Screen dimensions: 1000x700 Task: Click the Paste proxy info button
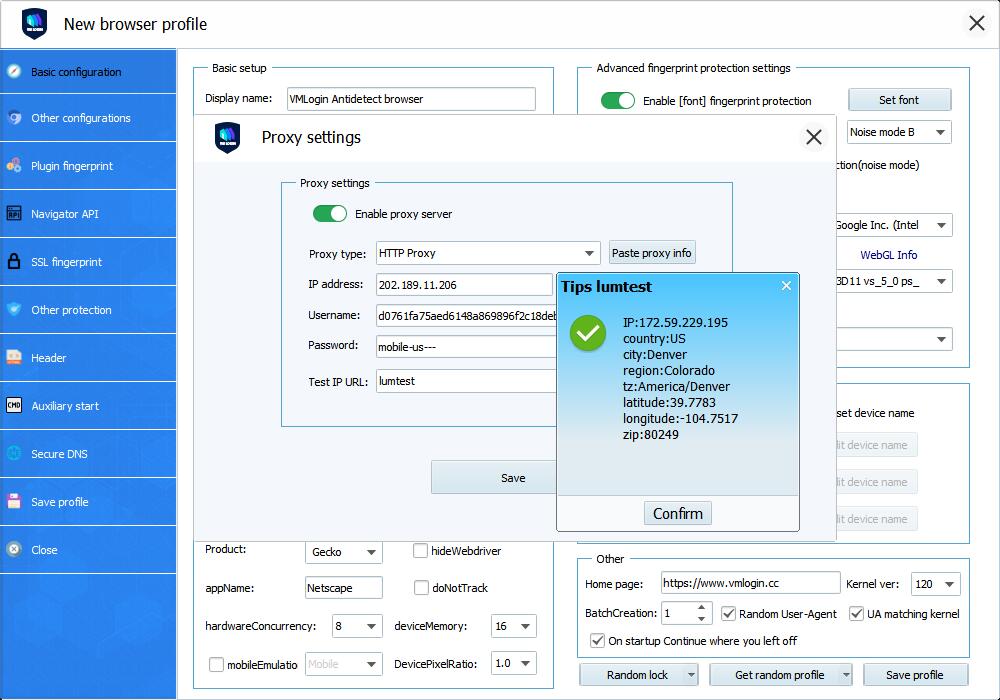(x=652, y=253)
